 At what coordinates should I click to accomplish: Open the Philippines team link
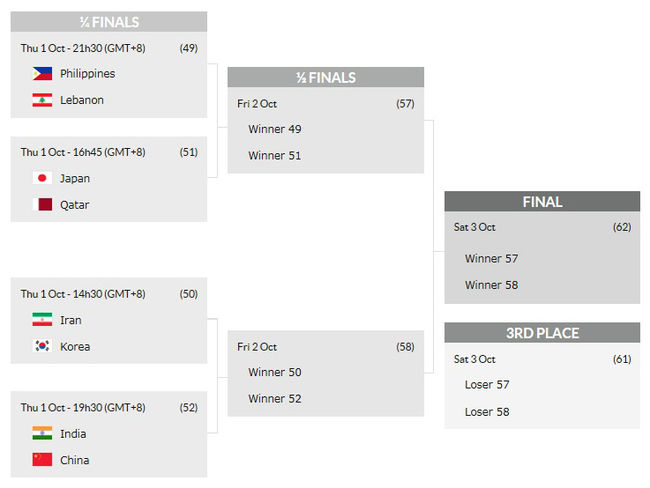tap(87, 73)
